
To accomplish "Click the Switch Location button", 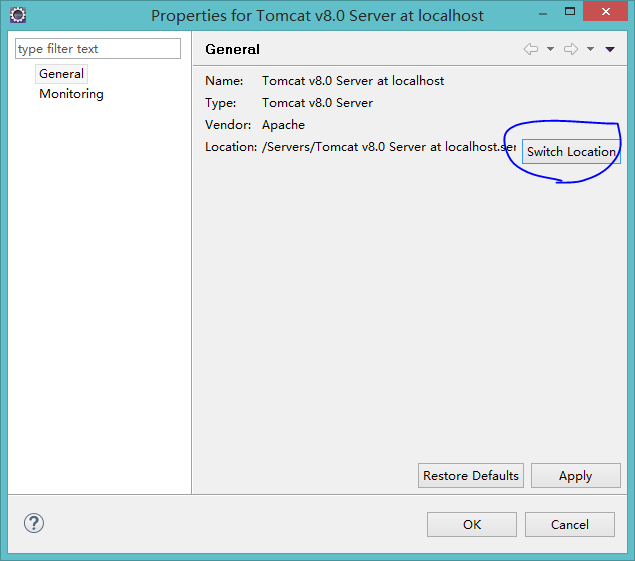I will pos(571,151).
